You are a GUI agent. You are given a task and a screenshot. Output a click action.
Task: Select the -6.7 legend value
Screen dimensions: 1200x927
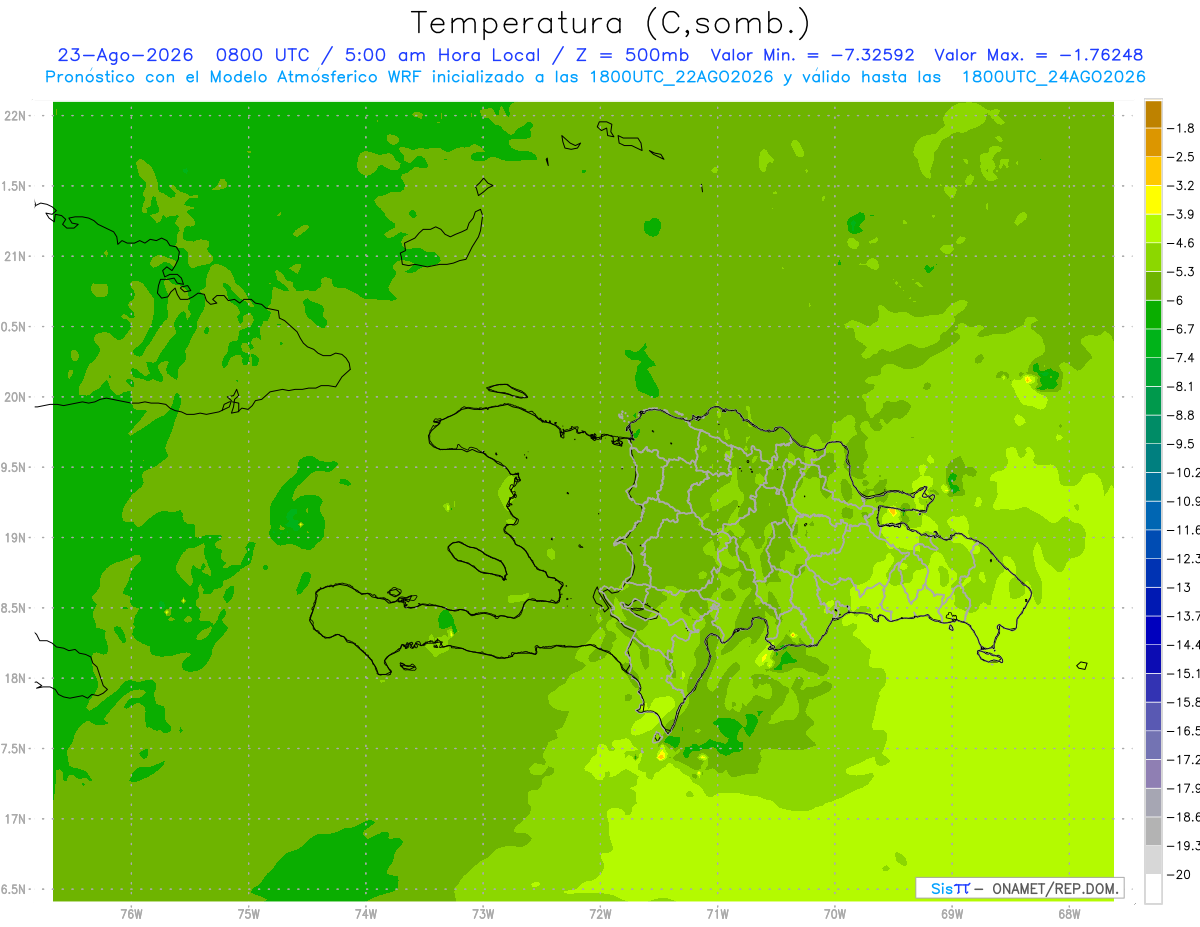point(1181,329)
